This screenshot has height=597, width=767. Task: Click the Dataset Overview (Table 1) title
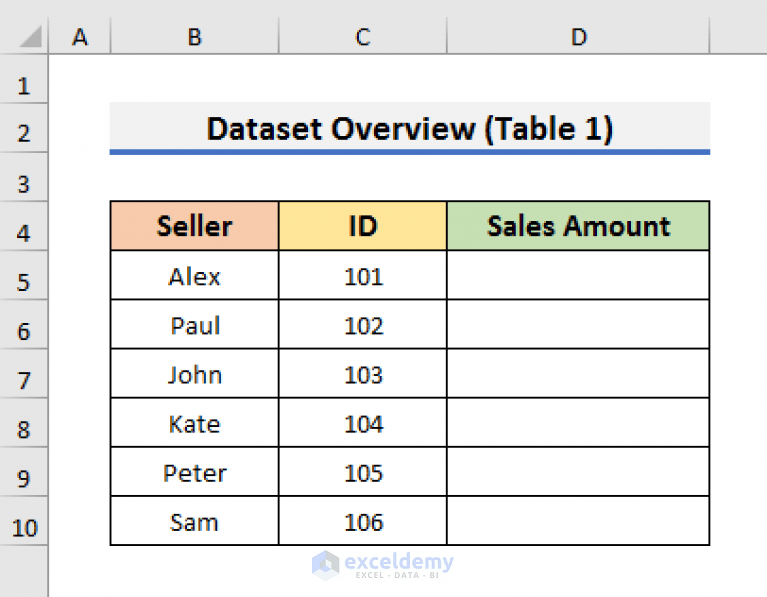pyautogui.click(x=409, y=128)
